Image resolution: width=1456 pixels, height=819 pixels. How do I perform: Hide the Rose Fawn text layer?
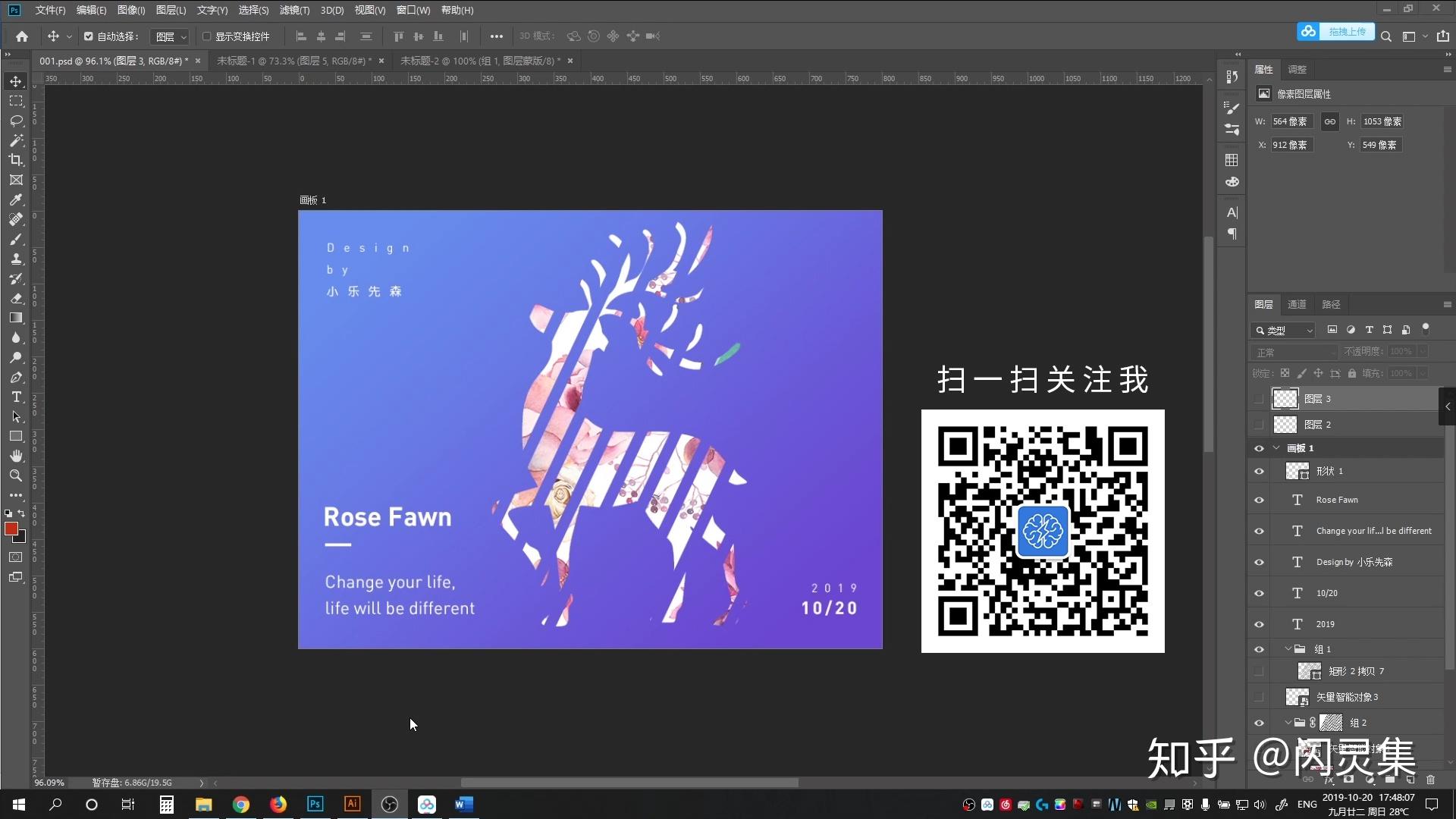tap(1259, 500)
